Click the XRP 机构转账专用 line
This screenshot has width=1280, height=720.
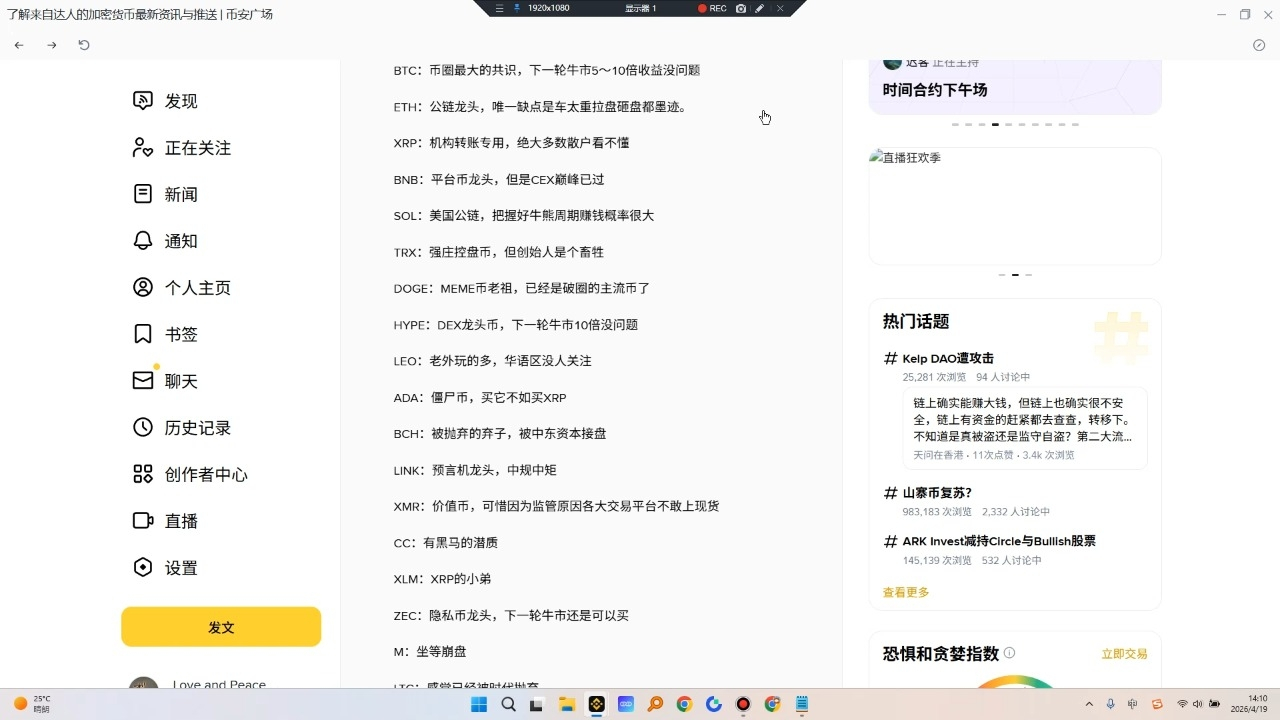(511, 143)
